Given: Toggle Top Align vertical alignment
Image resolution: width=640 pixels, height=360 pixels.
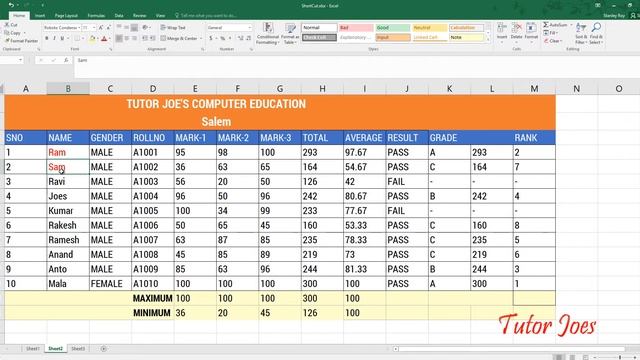Looking at the screenshot, I should [x=119, y=27].
